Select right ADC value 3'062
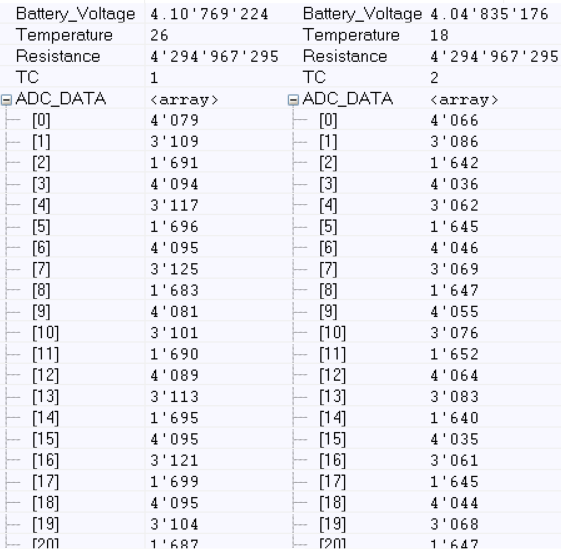This screenshot has width=561, height=549. click(x=454, y=205)
